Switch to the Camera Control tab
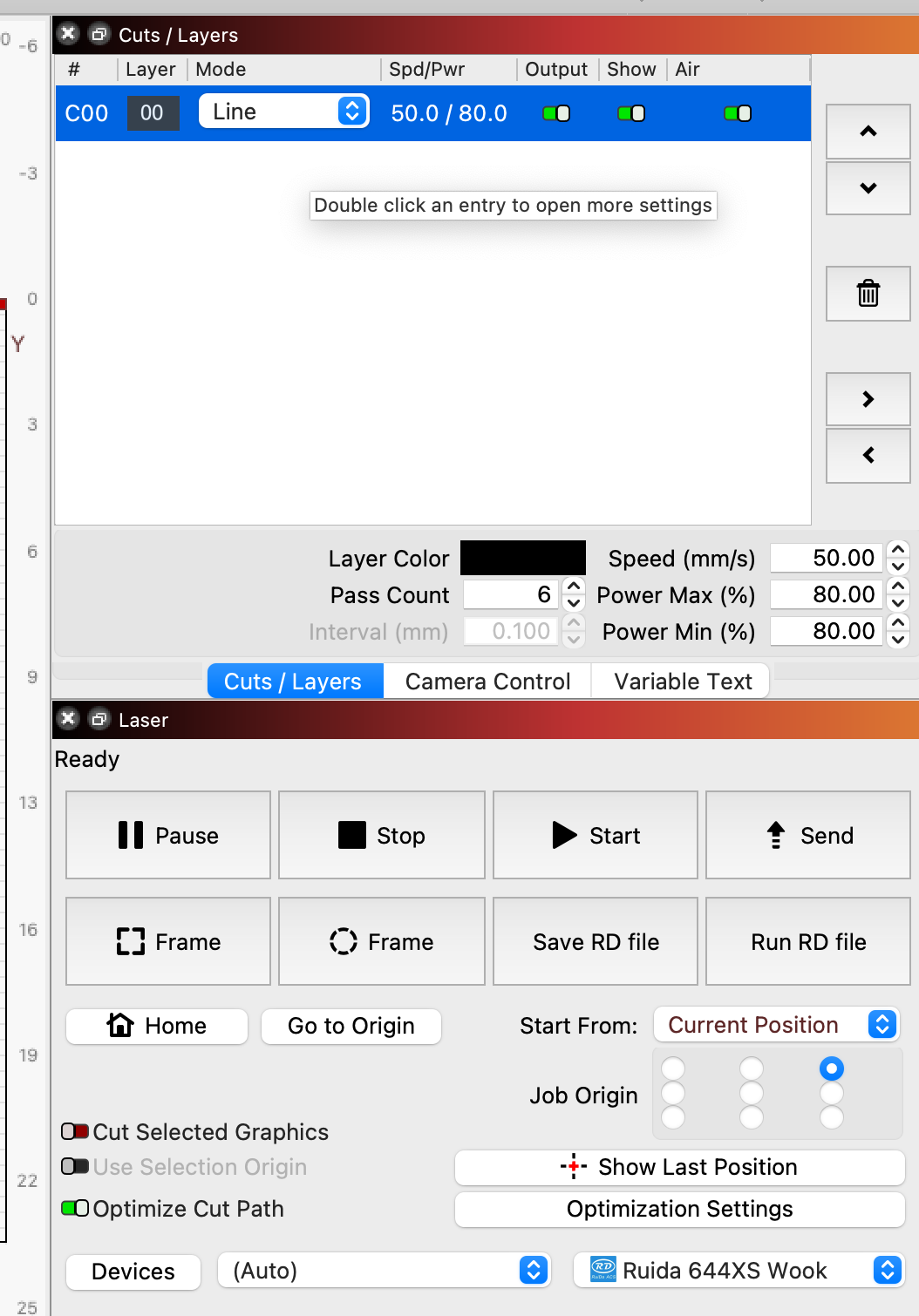919x1316 pixels. coord(487,682)
